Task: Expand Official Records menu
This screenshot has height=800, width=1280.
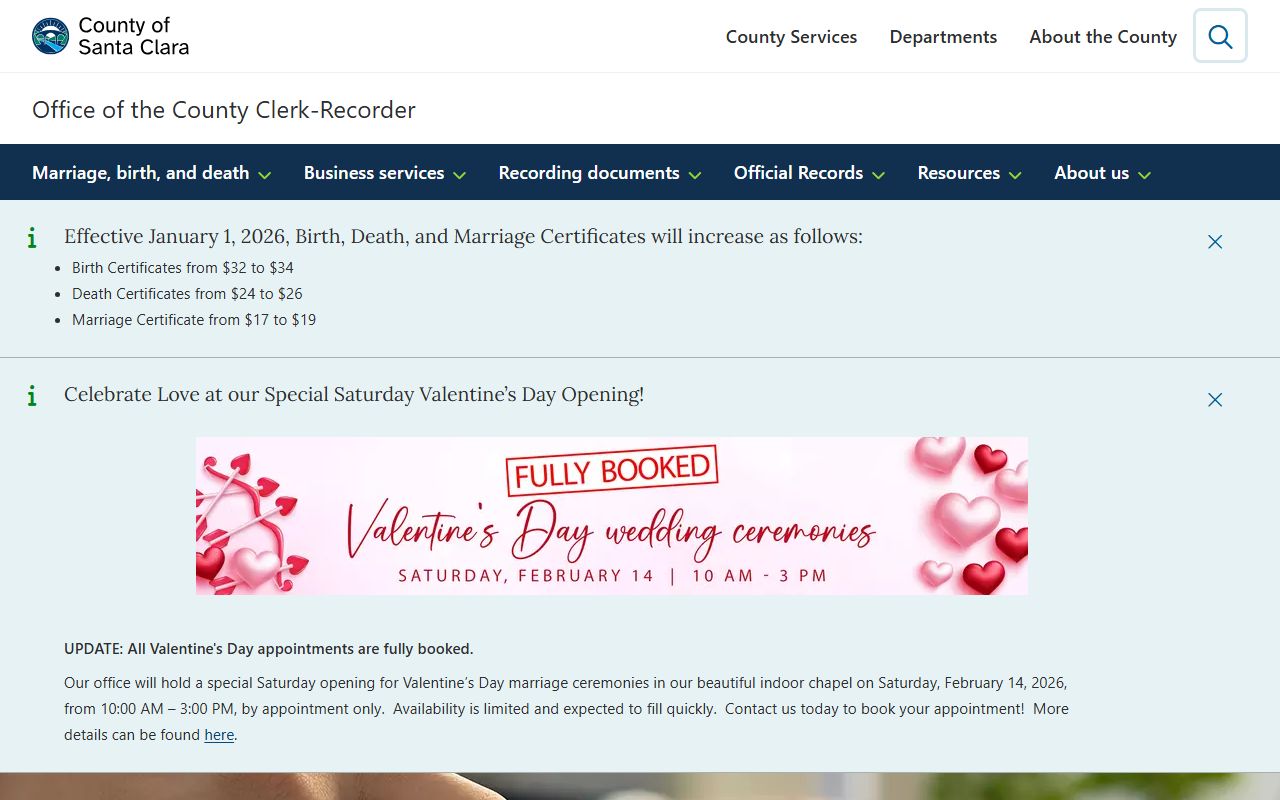Action: tap(809, 173)
